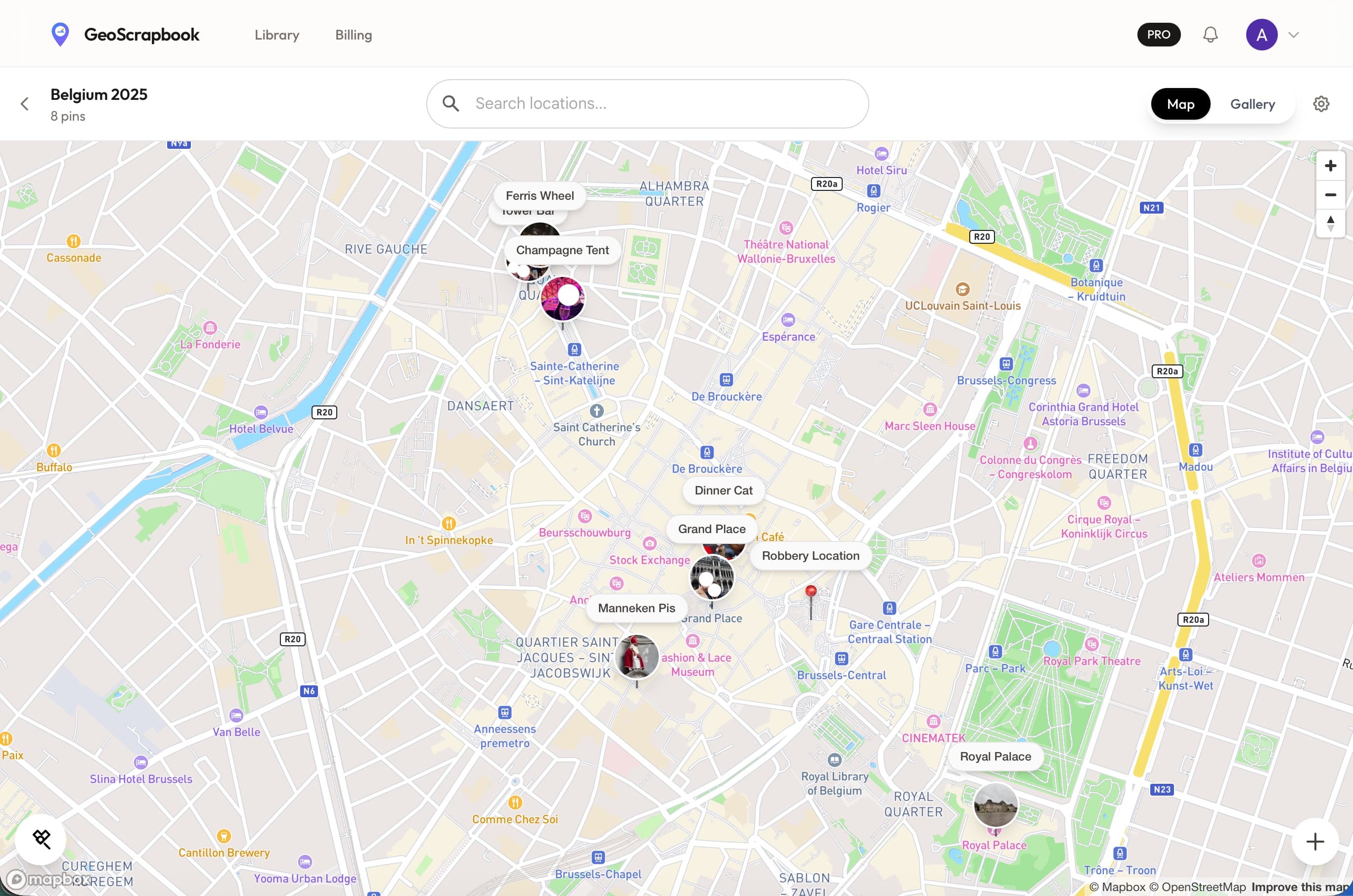
Task: Open the map style tool in bottom-left corner
Action: click(x=41, y=839)
